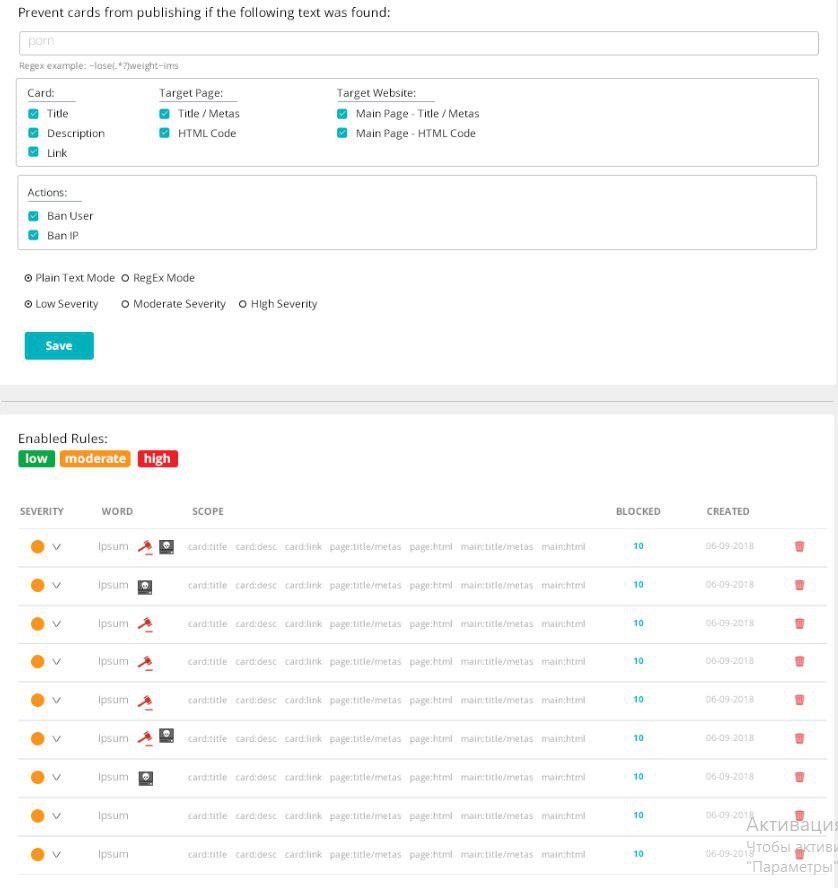Click the trash icon in the eighth rule row
The height and width of the screenshot is (888, 838).
click(799, 816)
